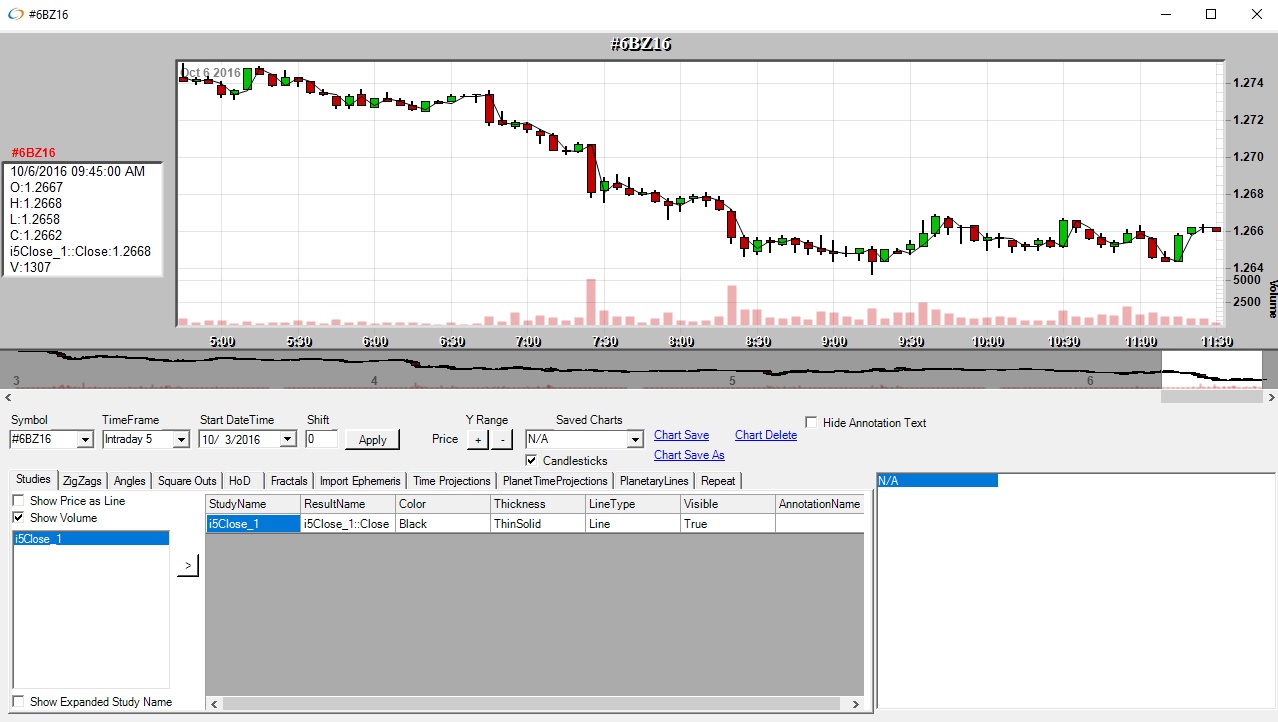Open the Symbol dropdown
Viewport: 1278px width, 722px height.
tap(84, 440)
